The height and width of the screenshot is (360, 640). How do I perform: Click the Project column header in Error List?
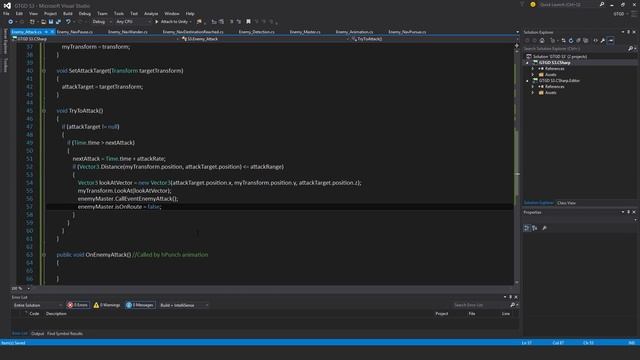coord(442,313)
